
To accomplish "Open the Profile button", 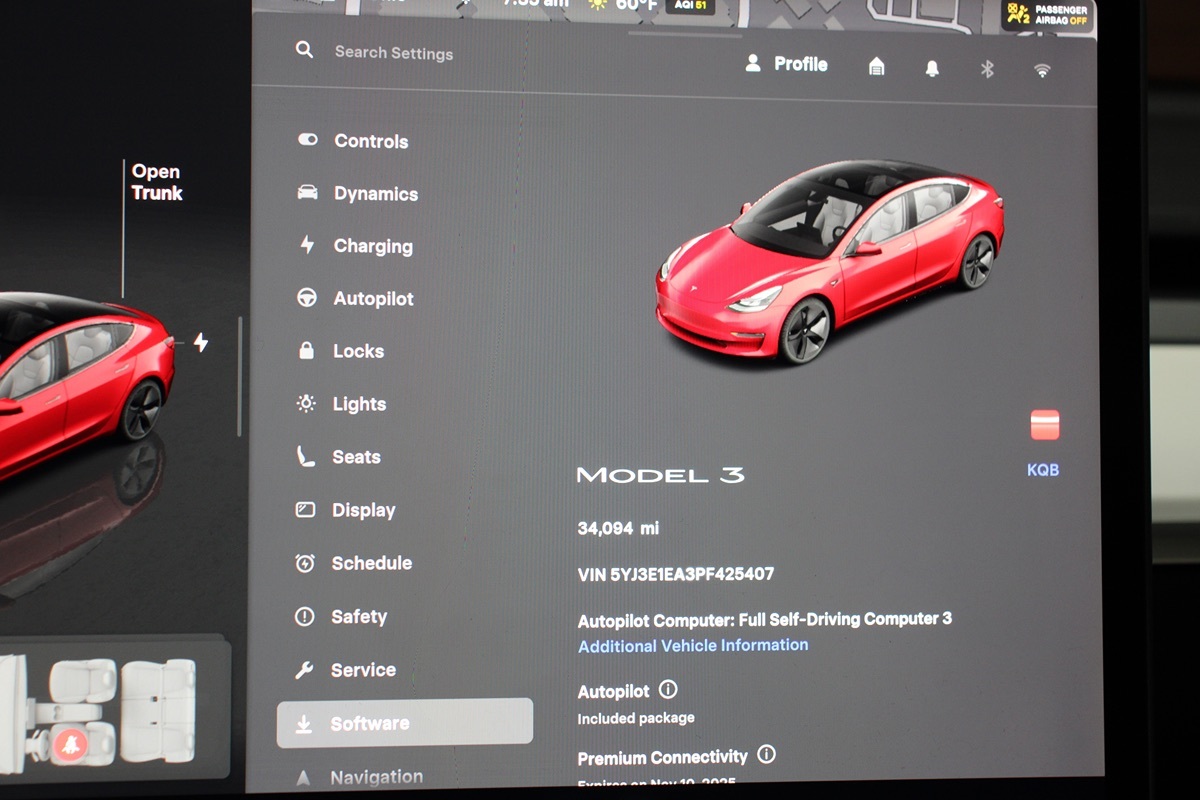I will tap(786, 64).
